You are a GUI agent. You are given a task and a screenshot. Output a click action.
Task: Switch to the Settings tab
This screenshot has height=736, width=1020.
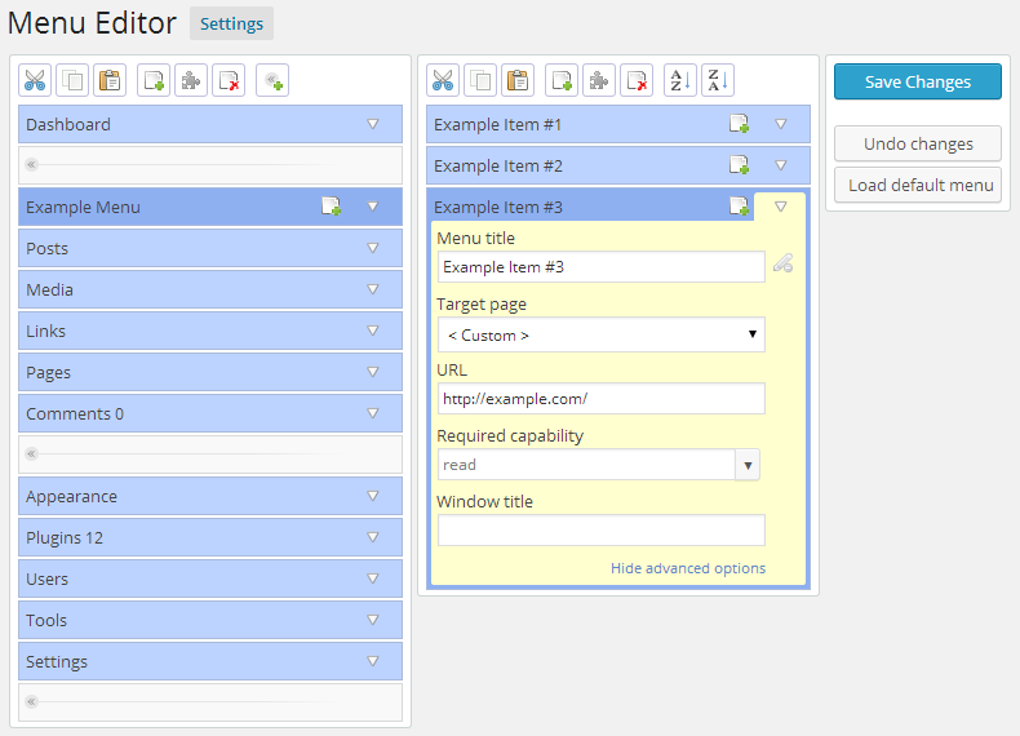pos(231,23)
